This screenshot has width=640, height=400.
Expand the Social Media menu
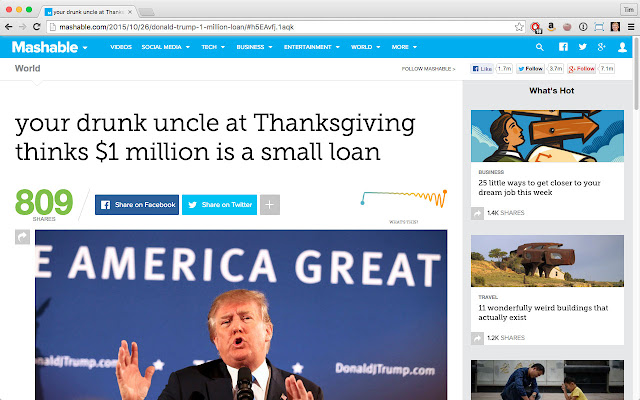coord(165,47)
